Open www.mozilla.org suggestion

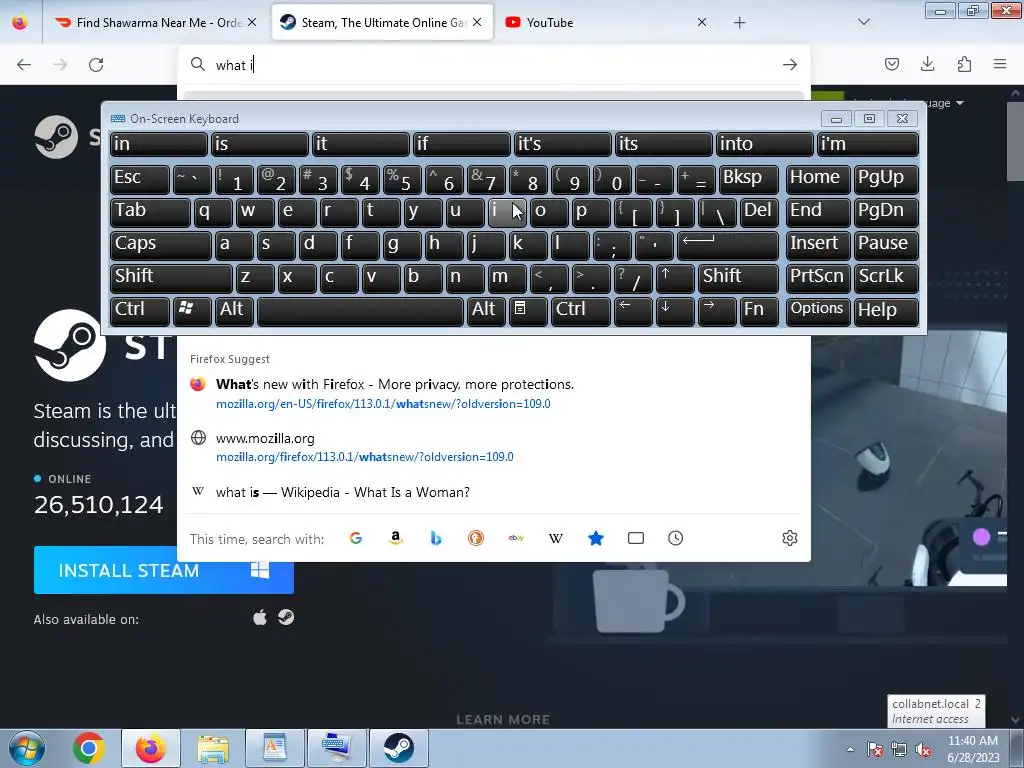pyautogui.click(x=494, y=447)
